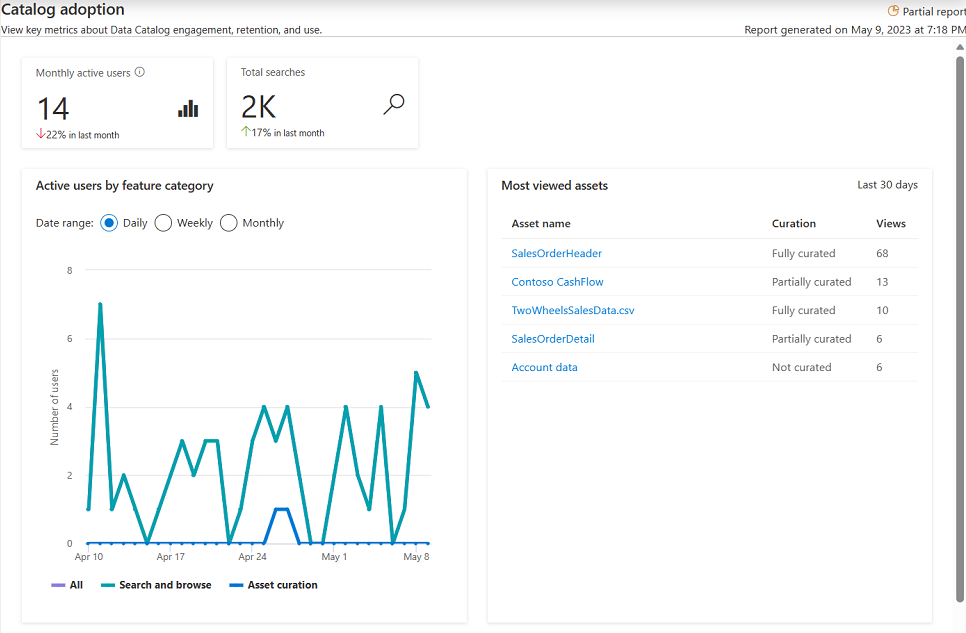Select the Daily date range option

tap(108, 222)
